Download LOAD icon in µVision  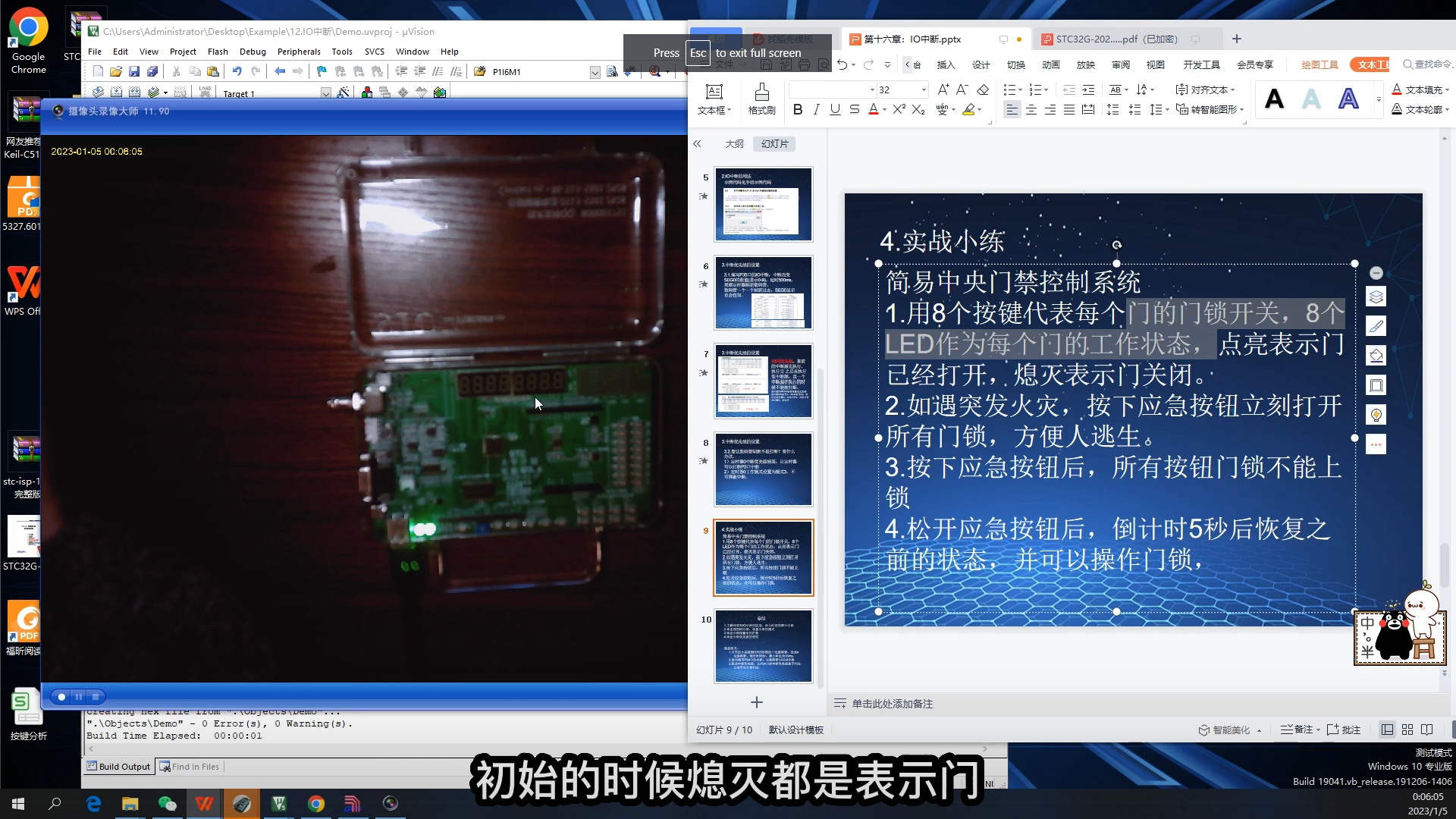[x=205, y=93]
